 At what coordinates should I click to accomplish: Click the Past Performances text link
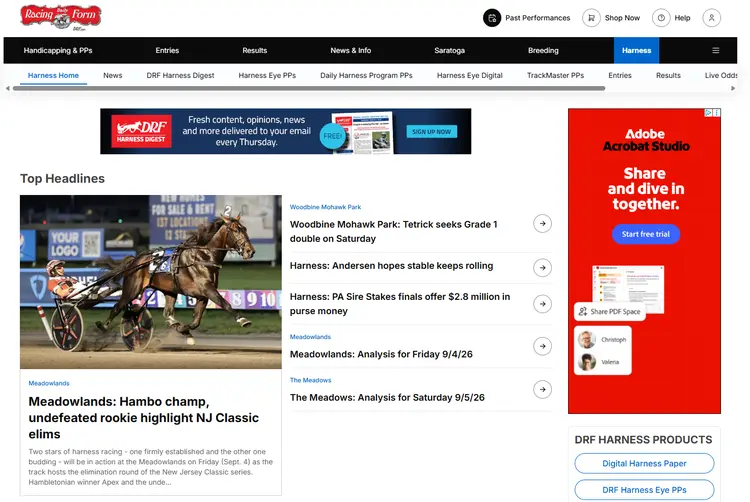click(538, 18)
